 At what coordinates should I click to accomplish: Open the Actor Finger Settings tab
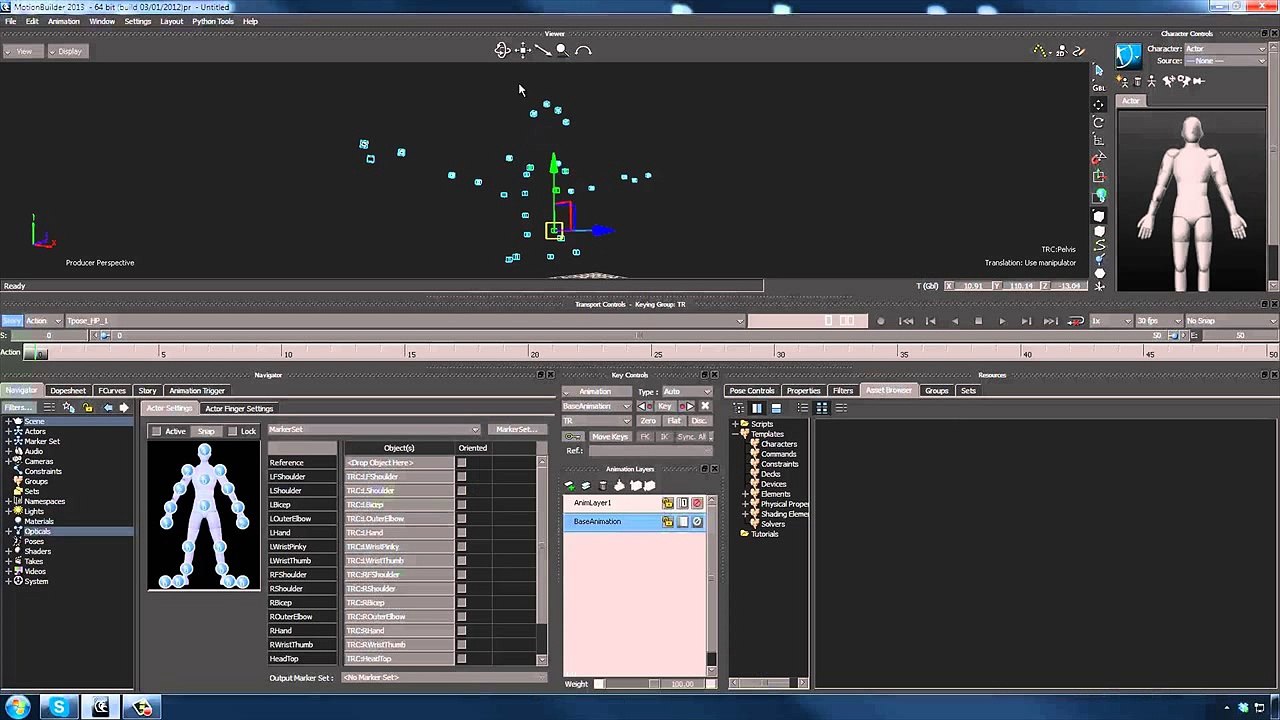239,409
